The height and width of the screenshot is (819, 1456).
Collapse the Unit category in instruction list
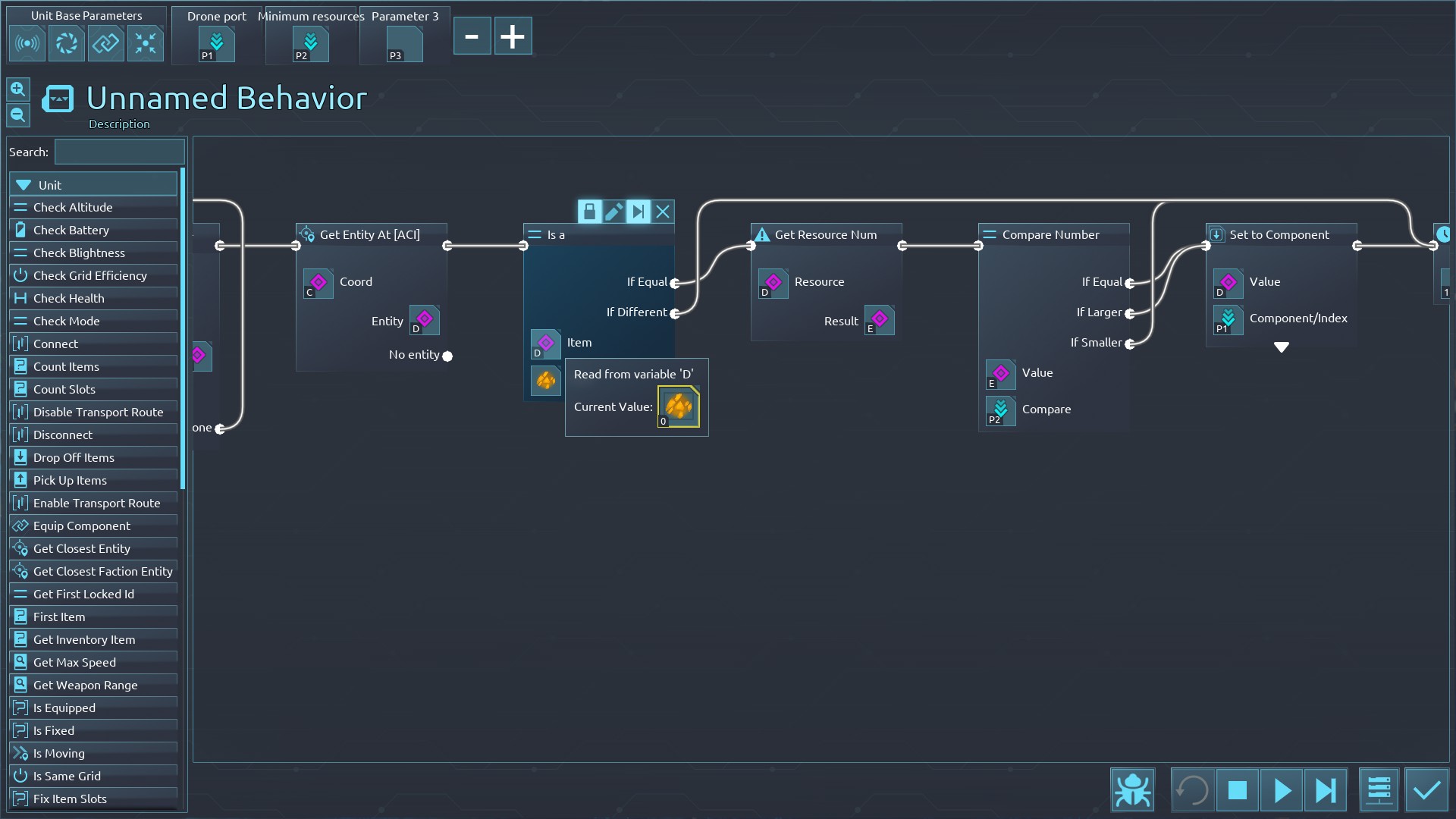pos(24,185)
